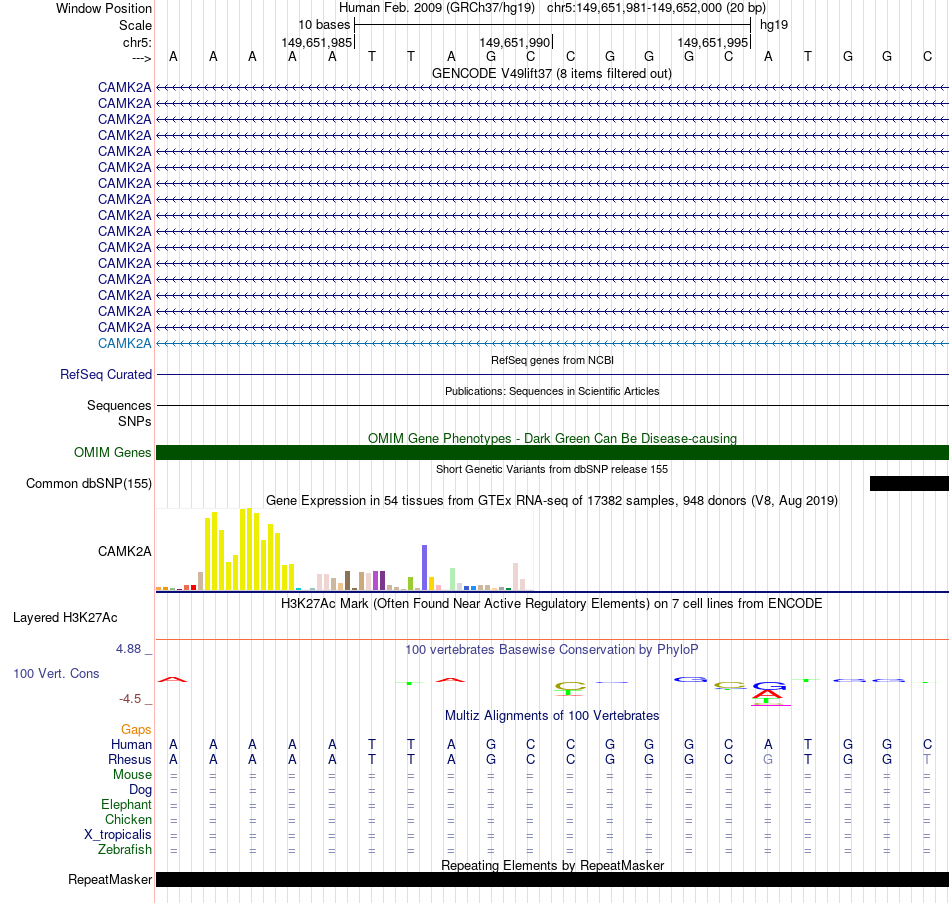Click the '10 bases' scale bar text
The width and height of the screenshot is (950, 903).
click(x=324, y=25)
